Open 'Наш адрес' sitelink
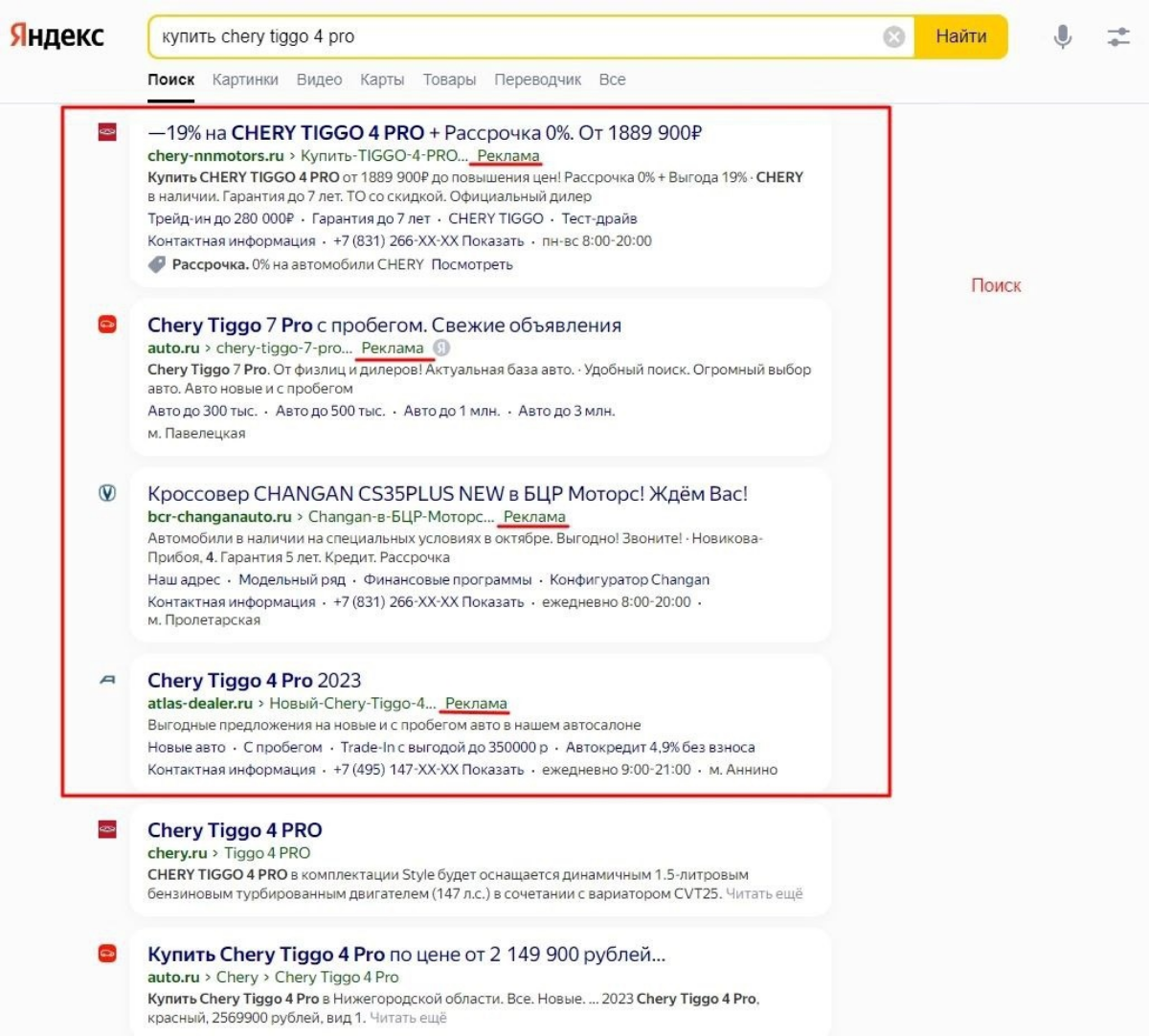 [x=184, y=579]
